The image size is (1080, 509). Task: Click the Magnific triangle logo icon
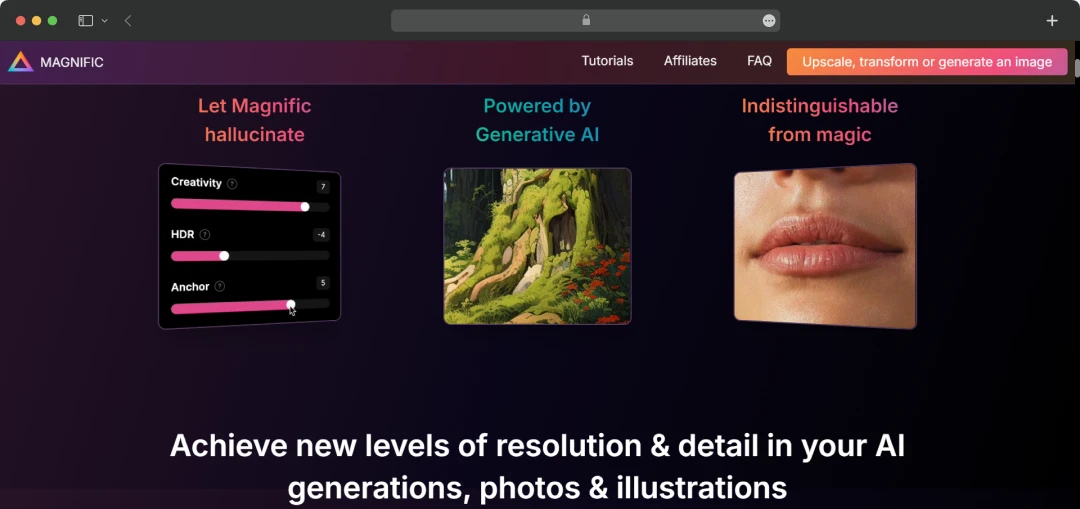coord(21,62)
